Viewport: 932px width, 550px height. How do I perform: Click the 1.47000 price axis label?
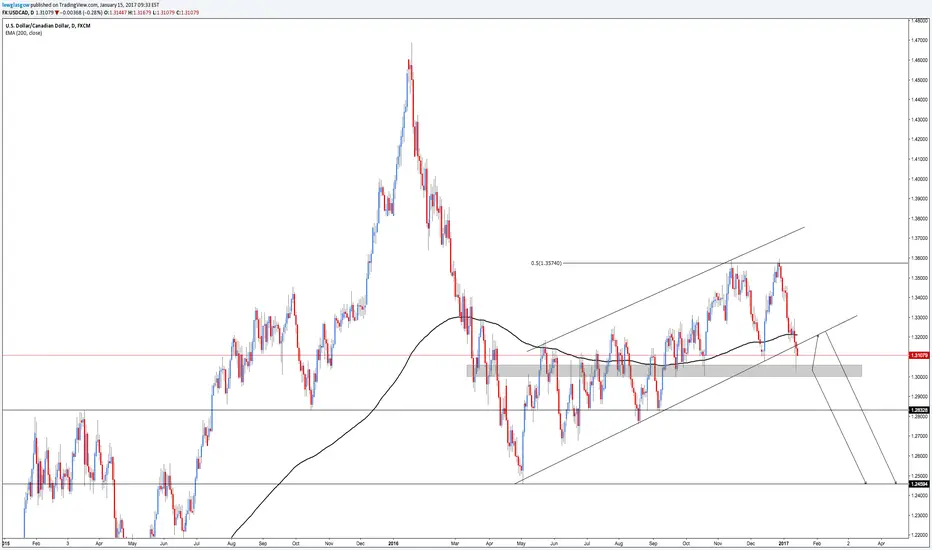coord(921,40)
